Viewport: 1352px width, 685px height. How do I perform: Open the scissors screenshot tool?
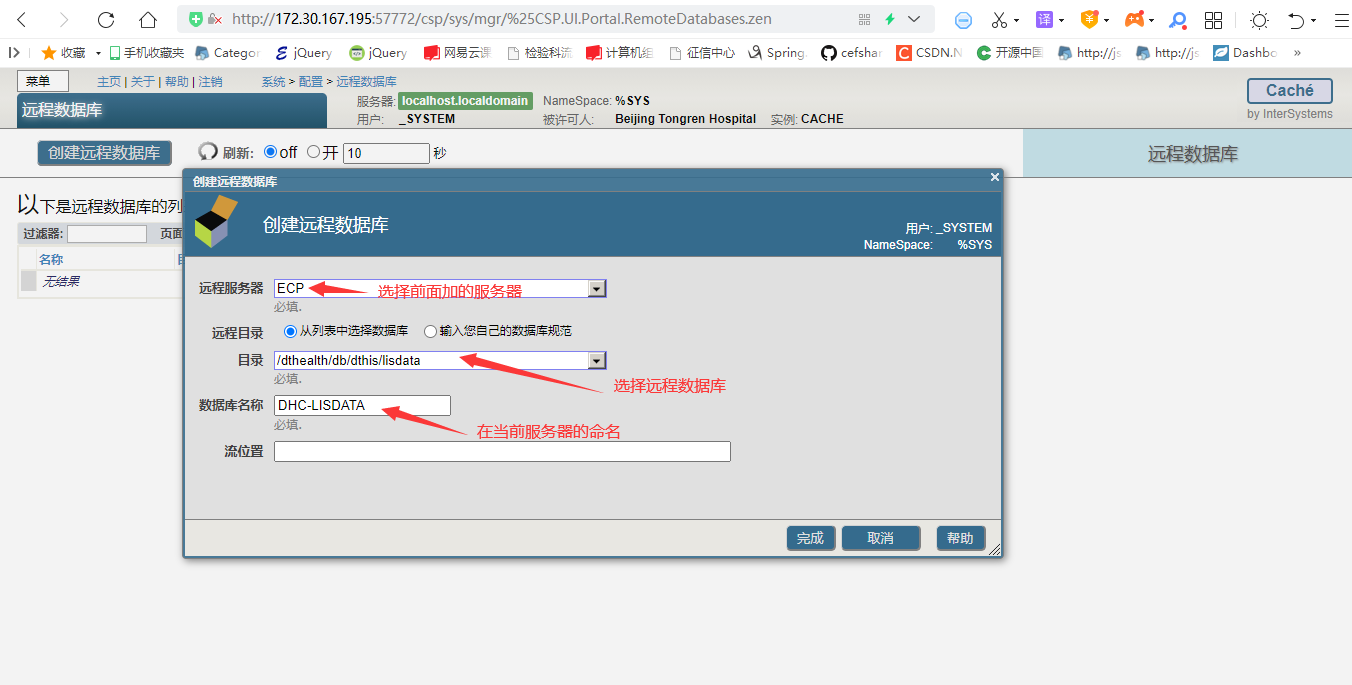click(999, 20)
